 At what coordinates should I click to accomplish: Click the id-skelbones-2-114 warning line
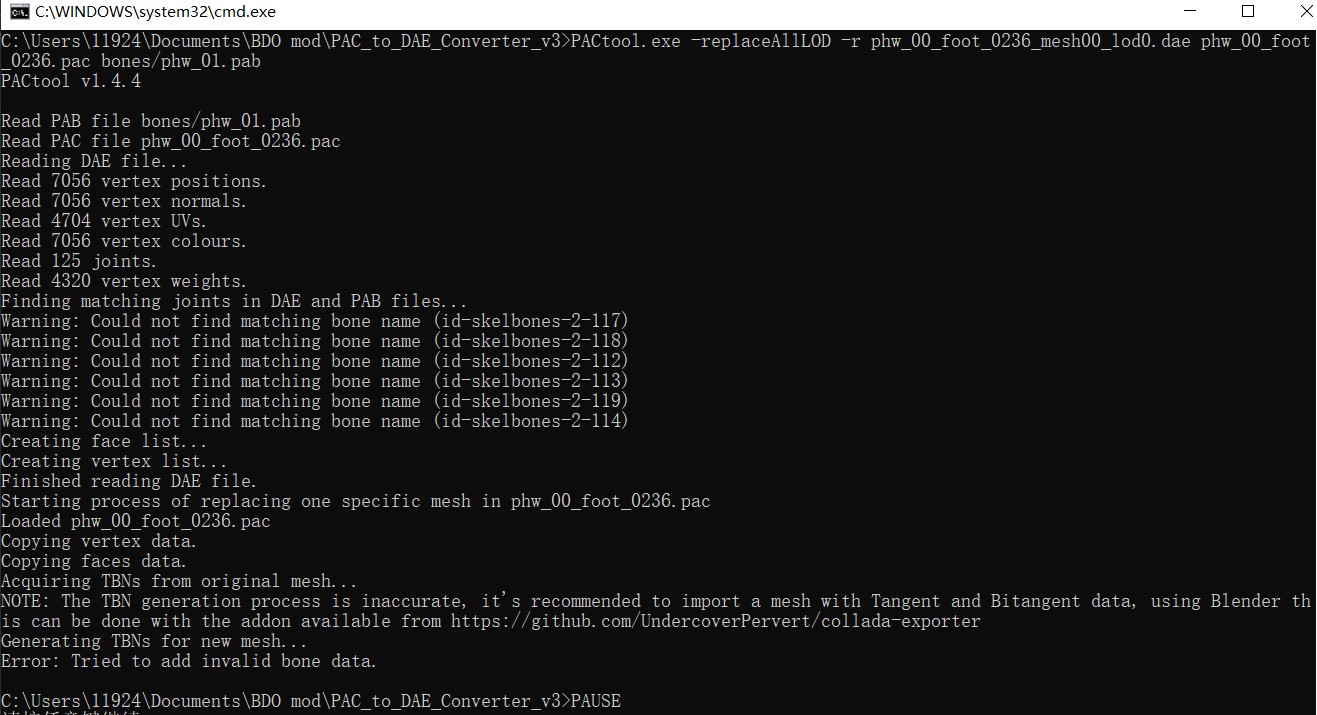pyautogui.click(x=314, y=421)
